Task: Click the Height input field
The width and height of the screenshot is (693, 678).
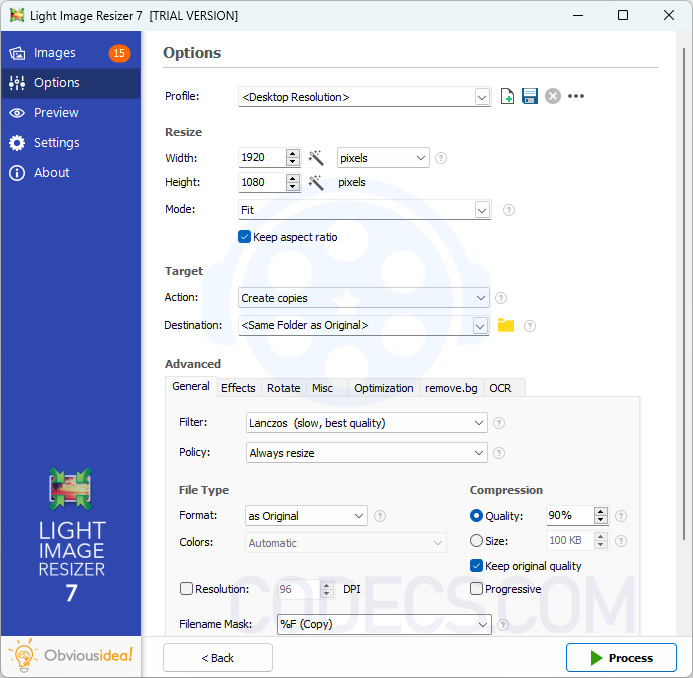Action: point(262,182)
